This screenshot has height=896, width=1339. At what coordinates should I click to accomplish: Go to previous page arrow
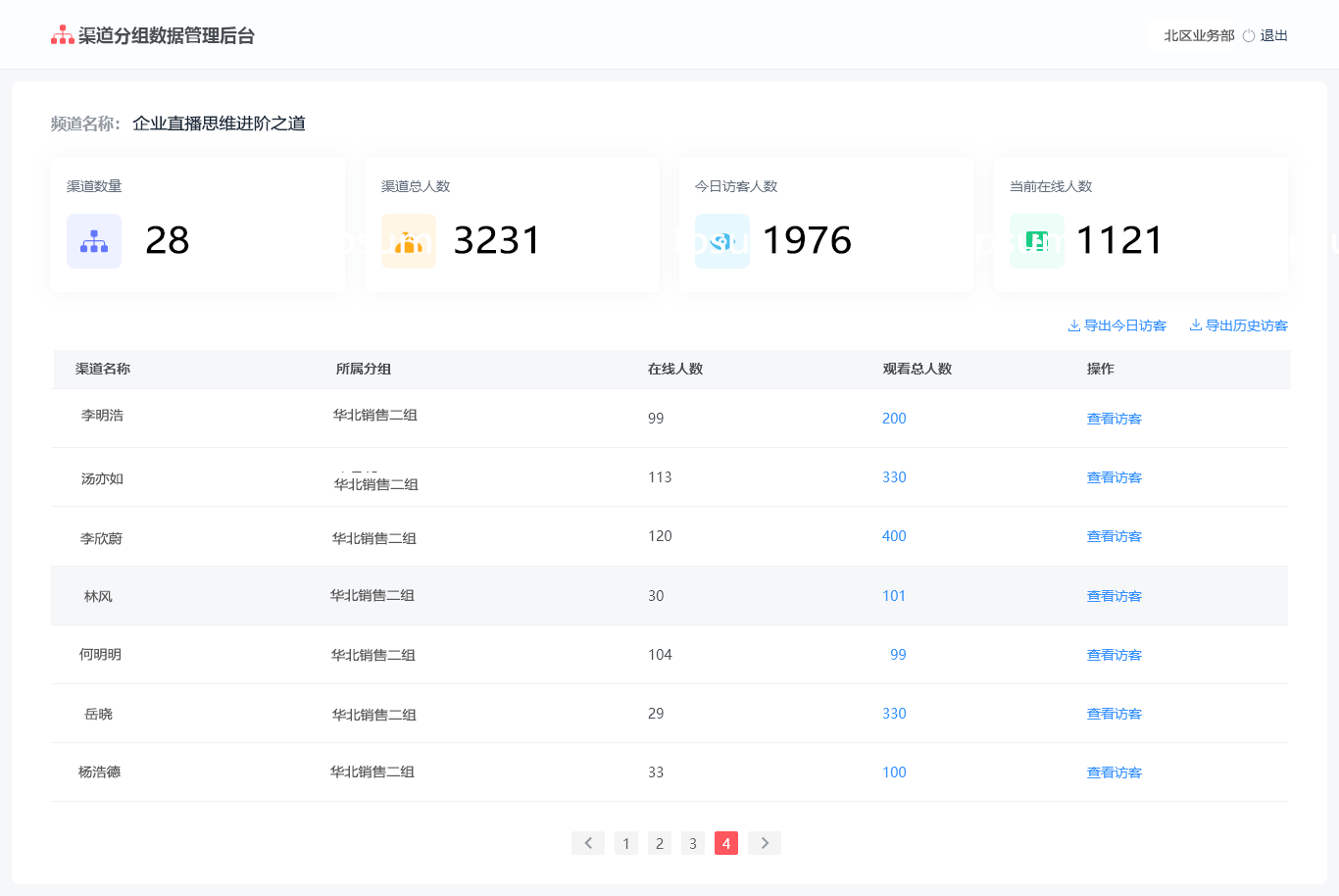click(x=588, y=843)
